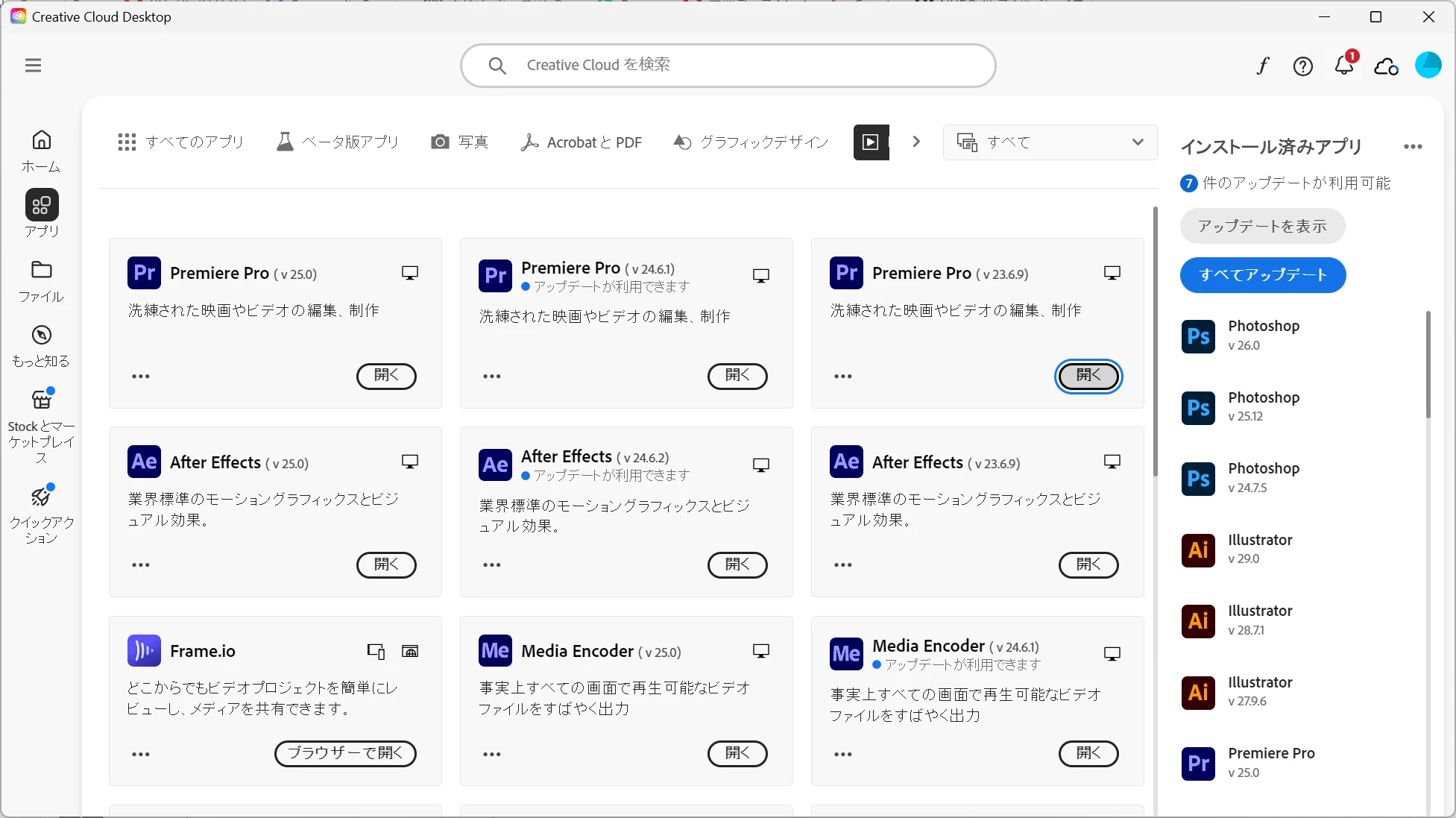Screen dimensions: 1456x818
Task: Open Files in the left sidebar
Action: pos(41,280)
